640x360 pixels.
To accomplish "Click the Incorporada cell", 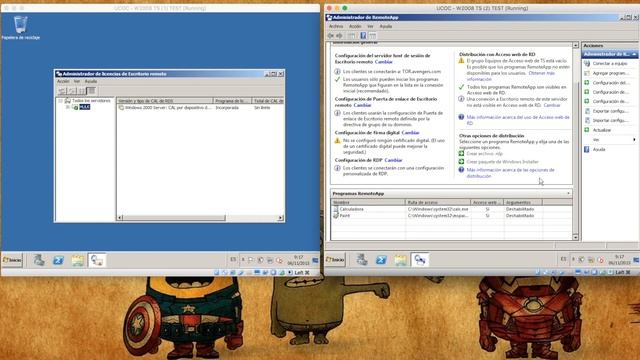I will [x=227, y=108].
